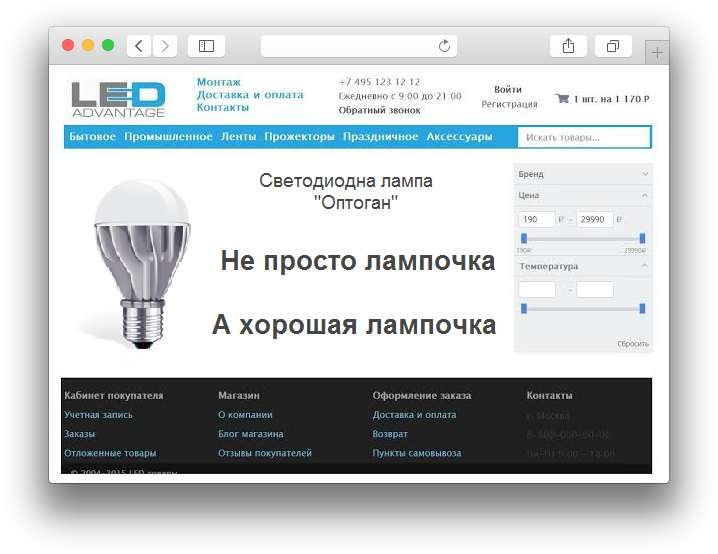Image resolution: width=718 pixels, height=554 pixels.
Task: Click the browser address bar
Action: (359, 46)
